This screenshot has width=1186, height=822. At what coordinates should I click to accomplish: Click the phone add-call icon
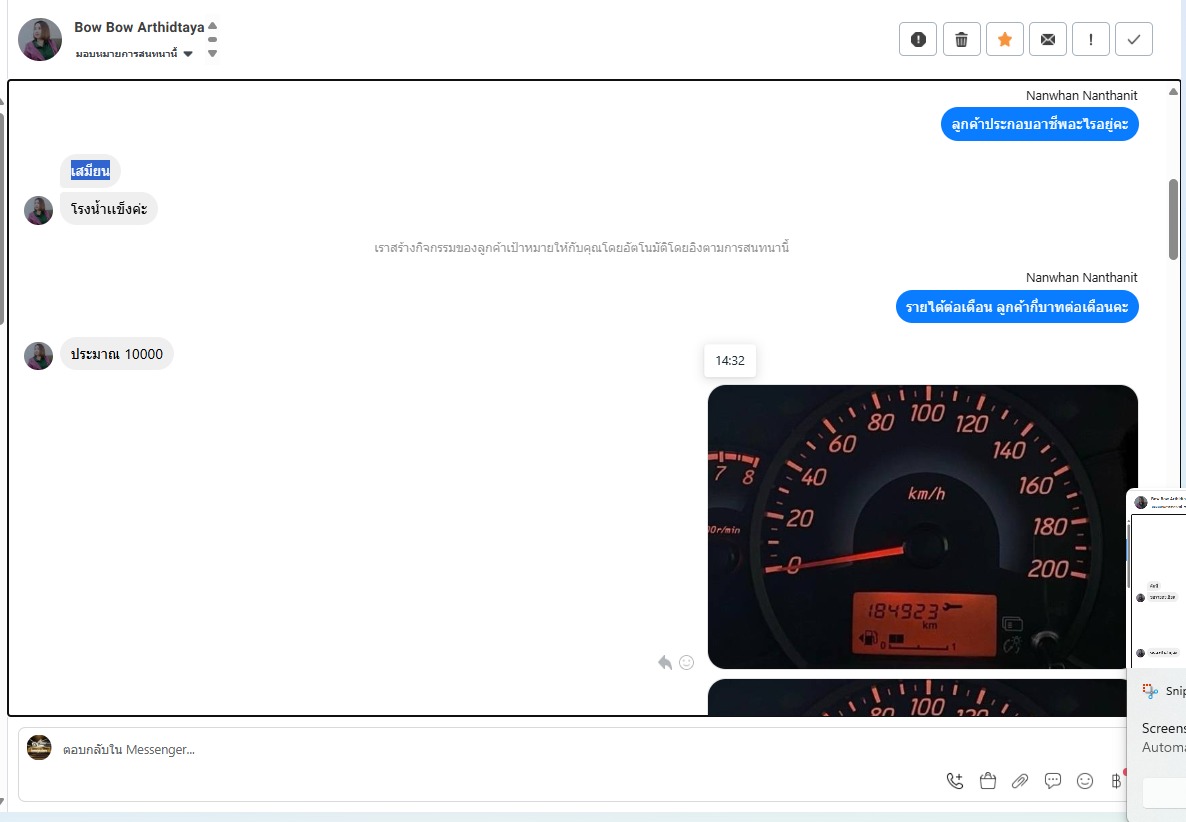pos(955,781)
